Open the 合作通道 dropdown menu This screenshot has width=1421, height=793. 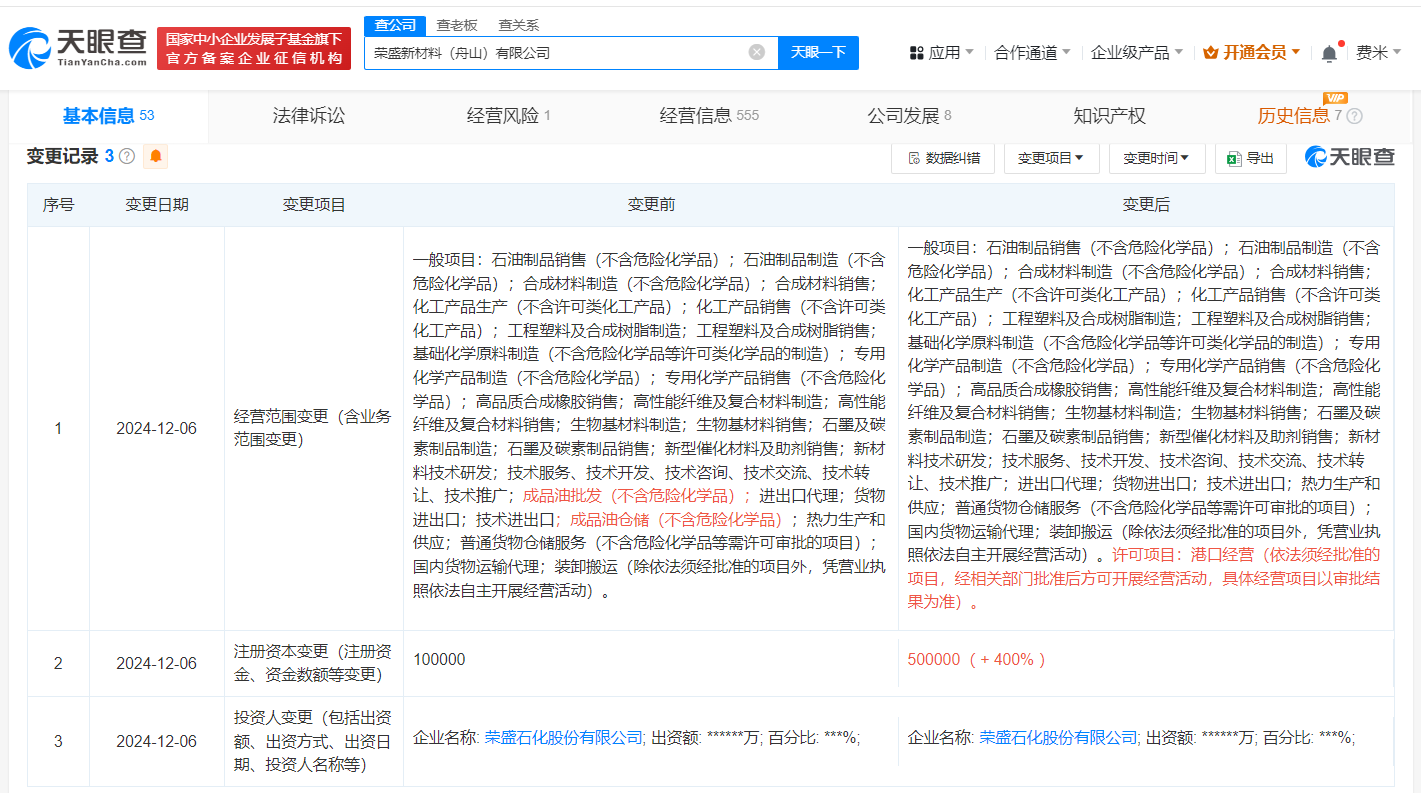coord(1032,53)
